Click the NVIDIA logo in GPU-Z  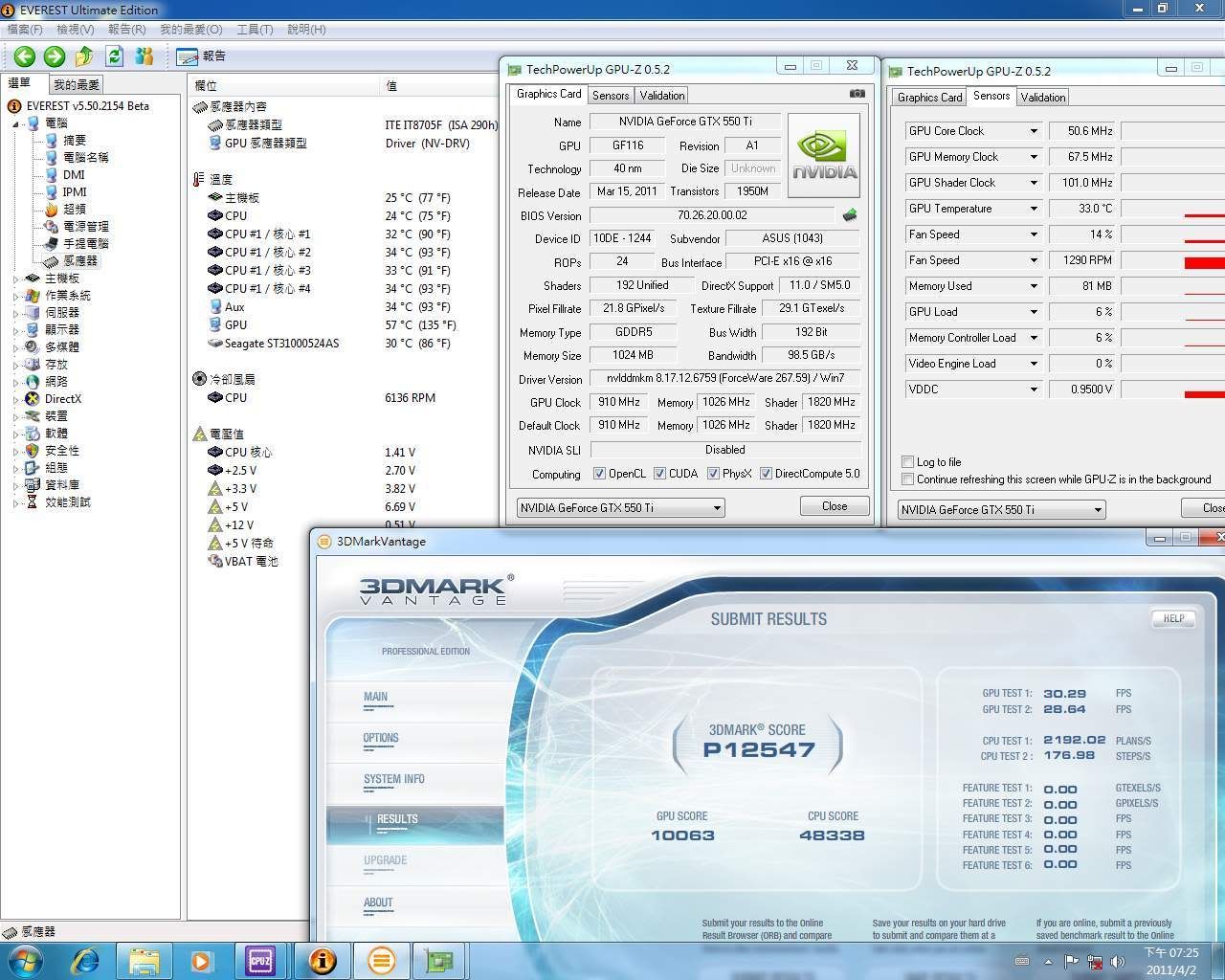824,155
